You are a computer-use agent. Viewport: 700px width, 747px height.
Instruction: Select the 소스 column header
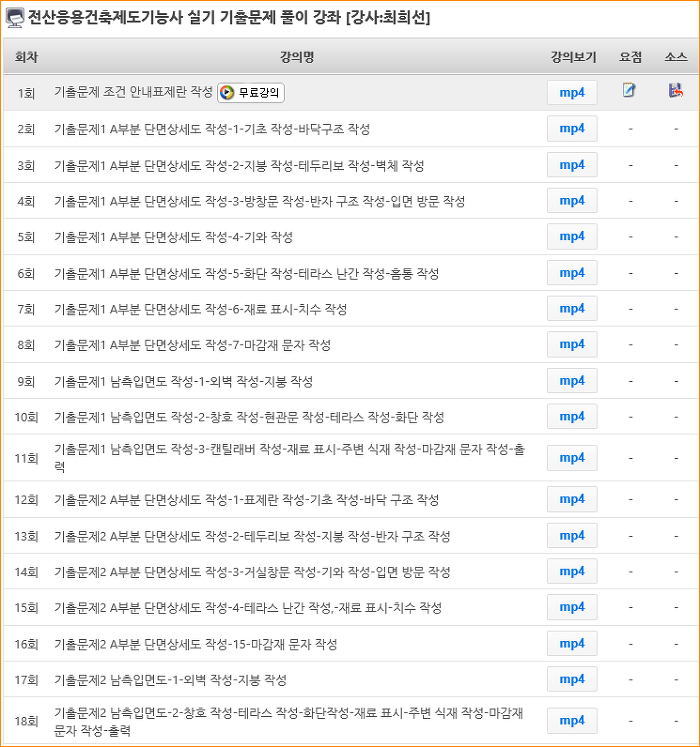point(676,57)
